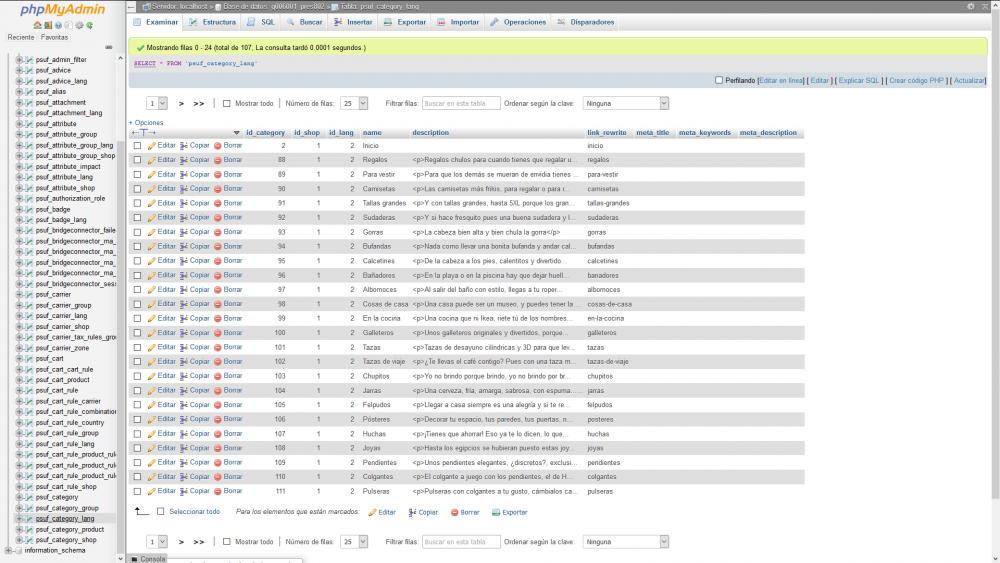Expand psuf_cart_rule tree node
This screenshot has height=563, width=1000.
pyautogui.click(x=19, y=390)
